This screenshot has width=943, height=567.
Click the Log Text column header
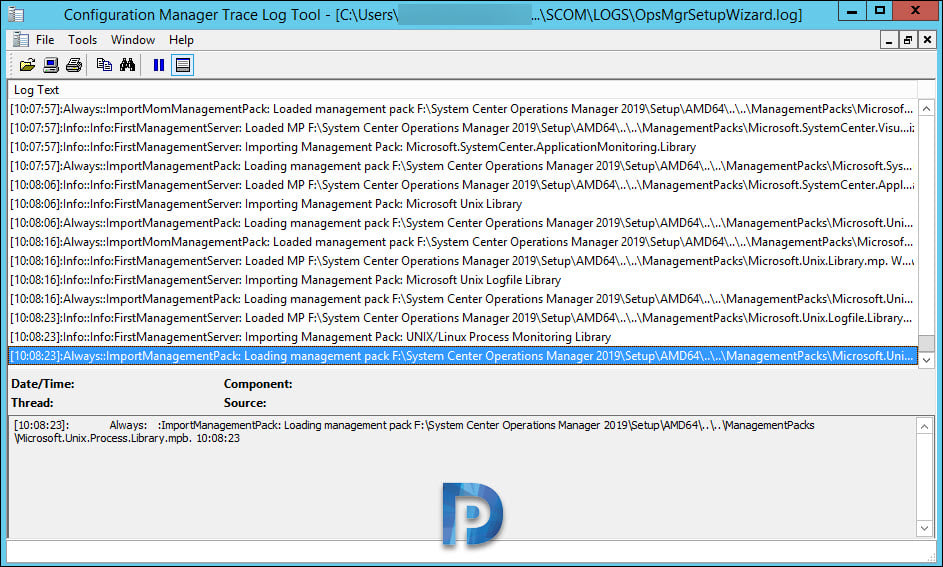[x=462, y=90]
